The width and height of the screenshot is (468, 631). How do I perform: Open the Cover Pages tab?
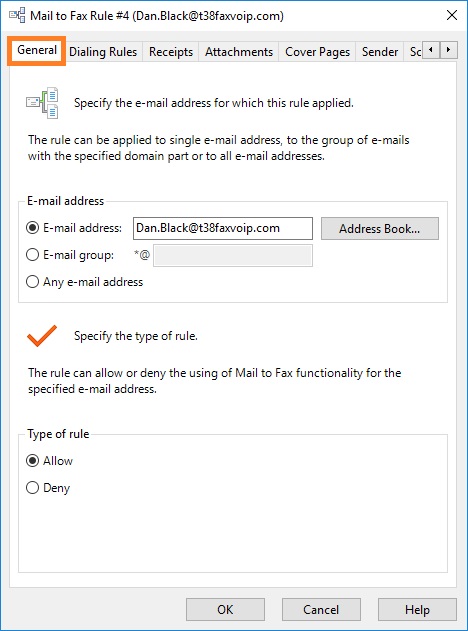point(317,52)
